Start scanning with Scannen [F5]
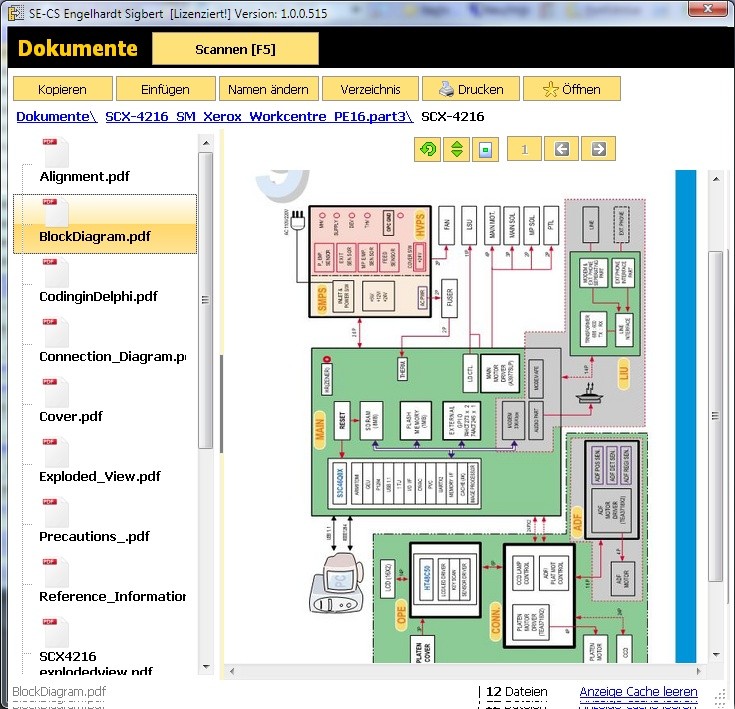Viewport: 735px width, 709px height. (235, 49)
